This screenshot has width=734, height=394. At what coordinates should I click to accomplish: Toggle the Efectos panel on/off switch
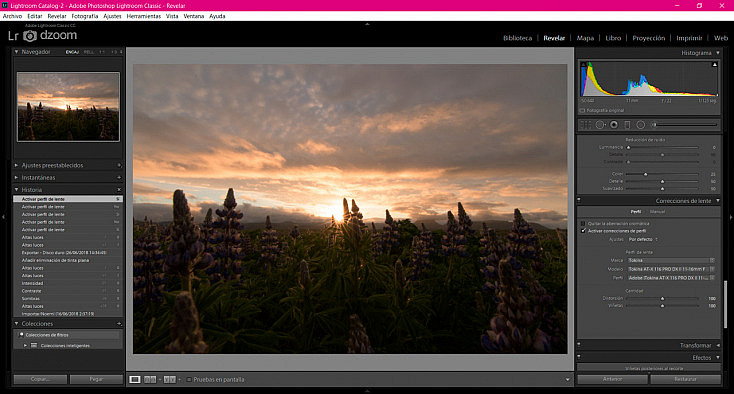pos(580,357)
